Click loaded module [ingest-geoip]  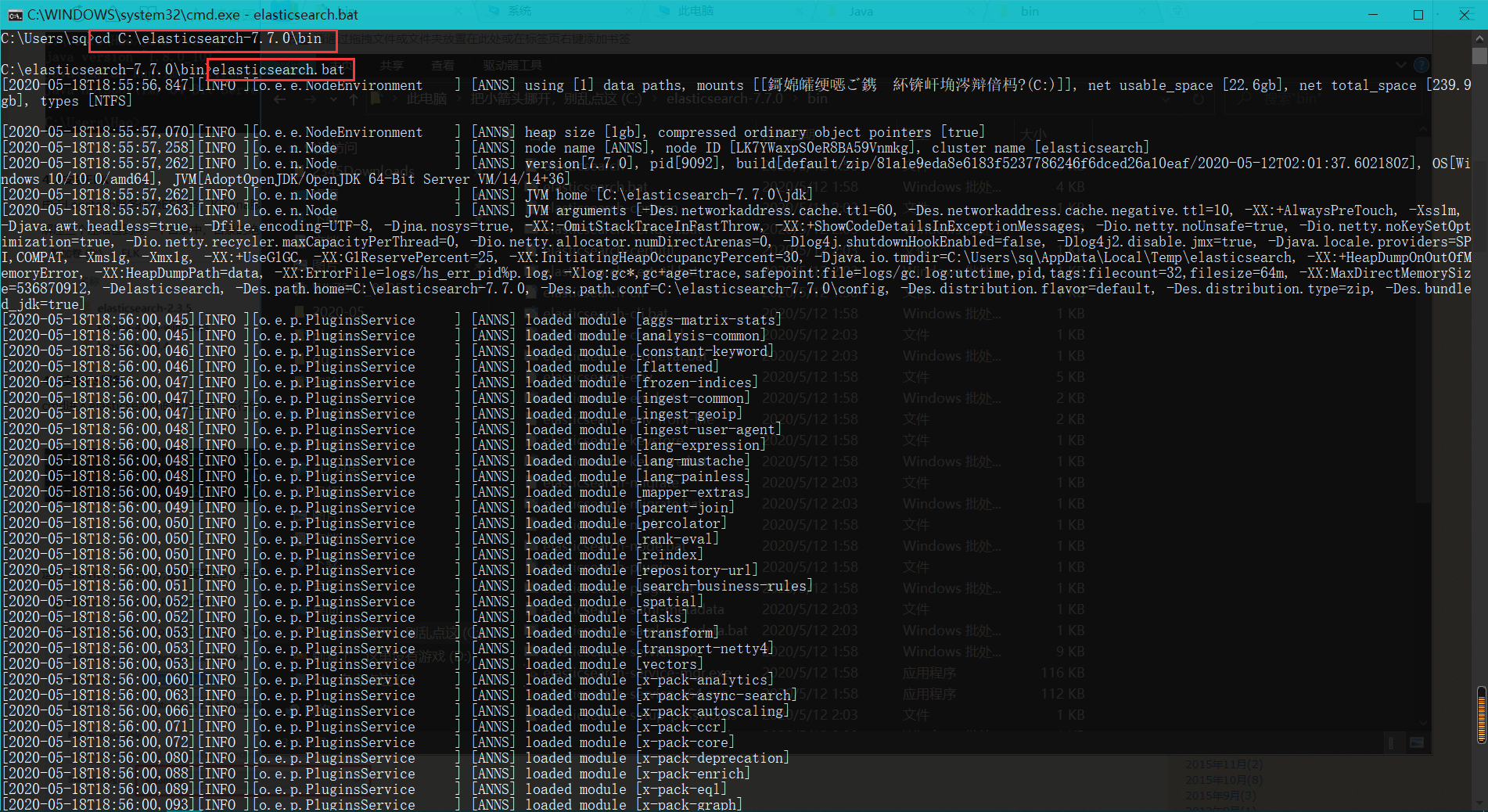coord(634,414)
